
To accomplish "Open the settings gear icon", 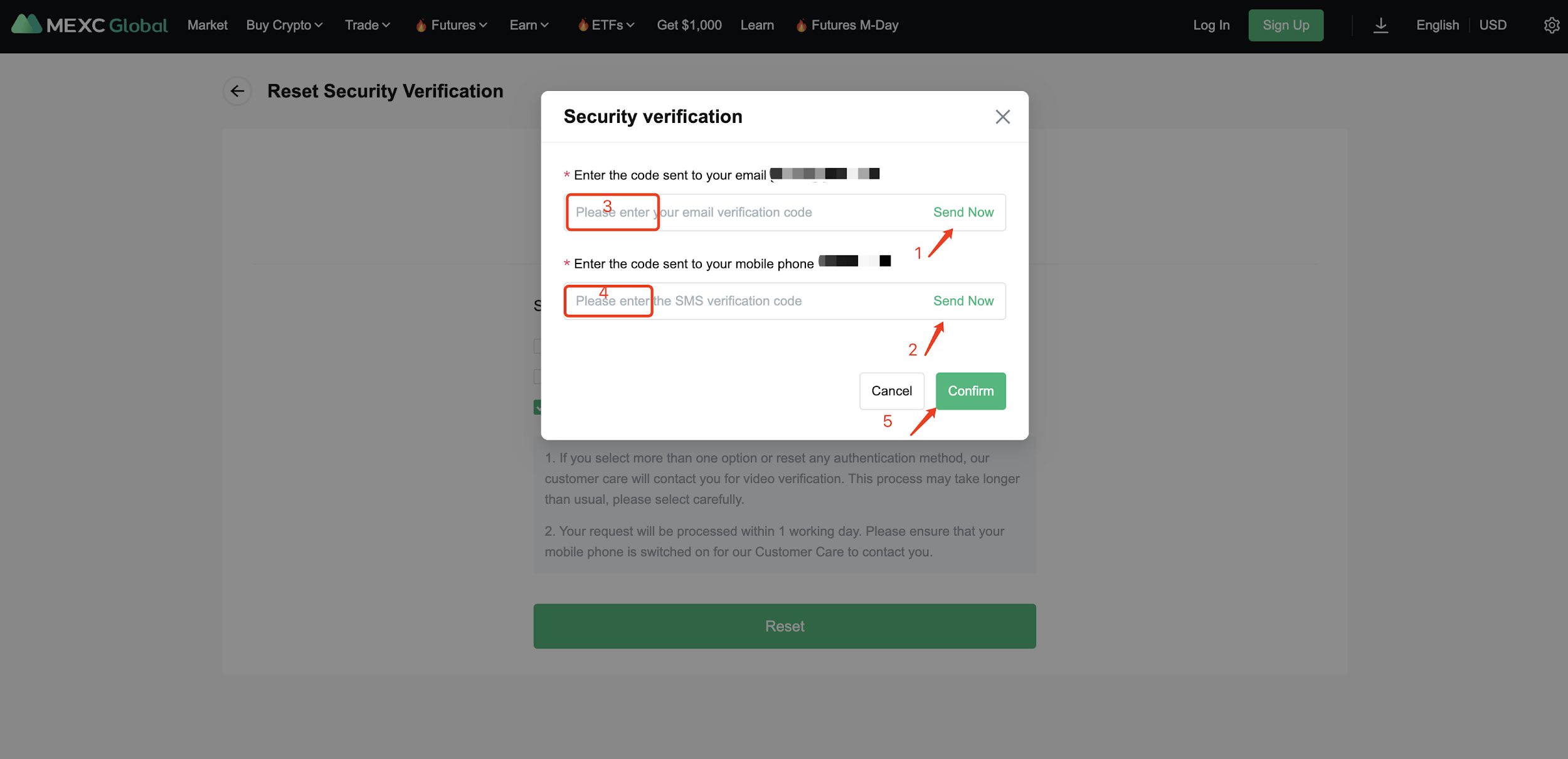I will [x=1551, y=26].
